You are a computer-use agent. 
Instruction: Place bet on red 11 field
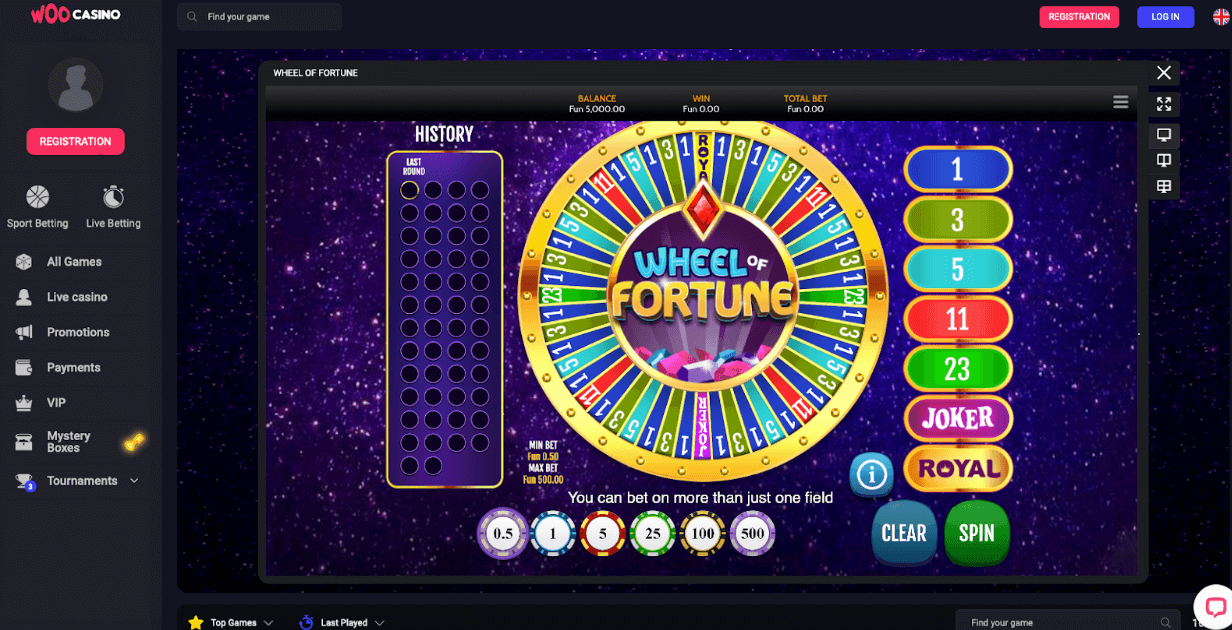pyautogui.click(x=958, y=319)
